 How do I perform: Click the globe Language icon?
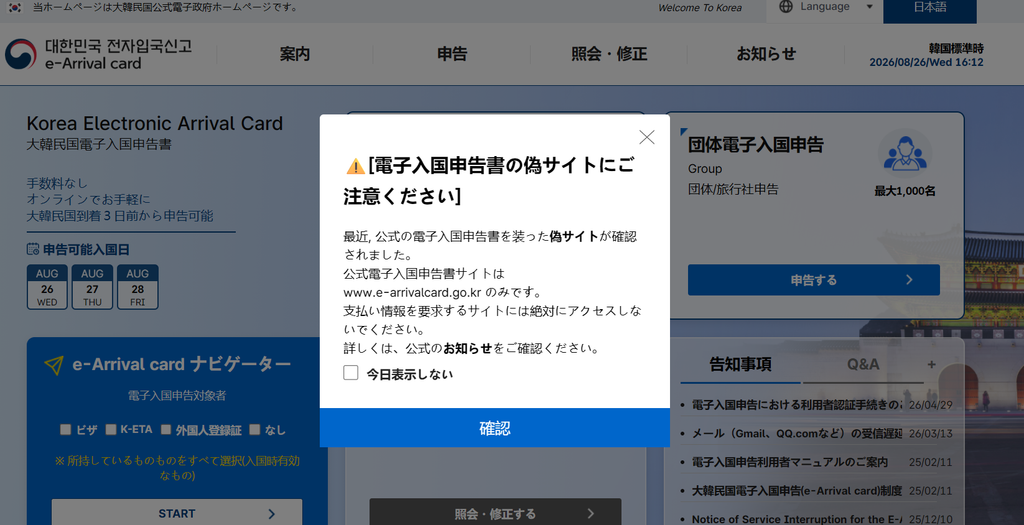click(786, 7)
